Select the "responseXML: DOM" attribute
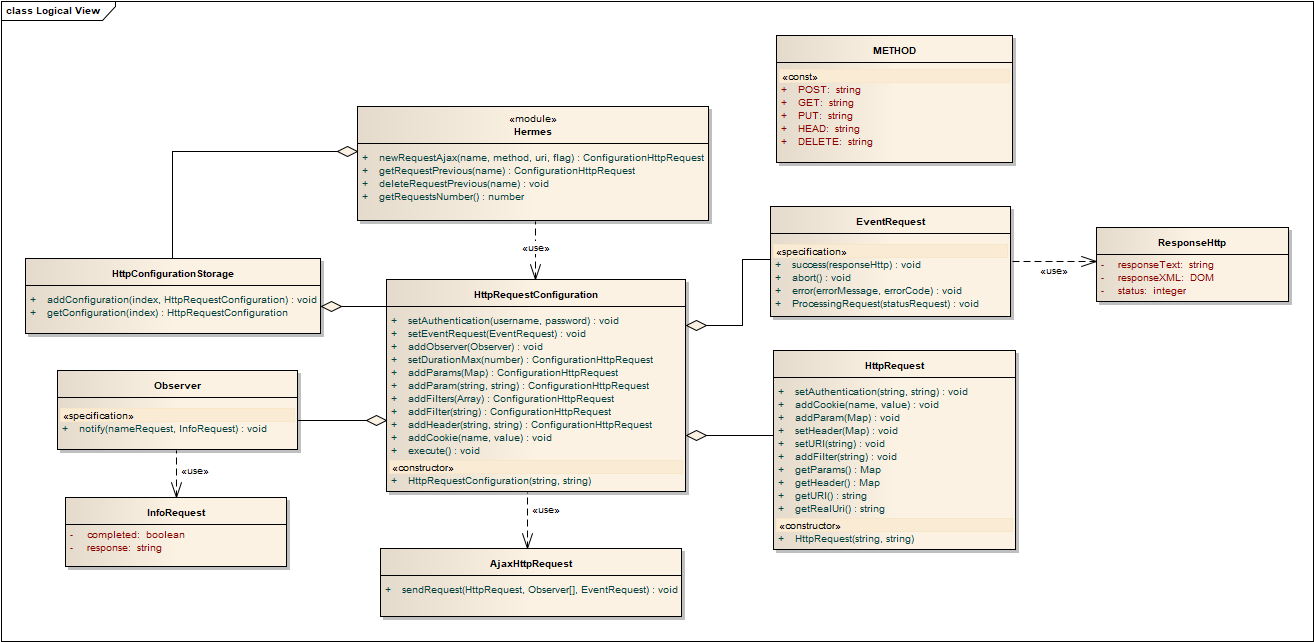Screen dimensions: 1314x642 coord(1166,278)
